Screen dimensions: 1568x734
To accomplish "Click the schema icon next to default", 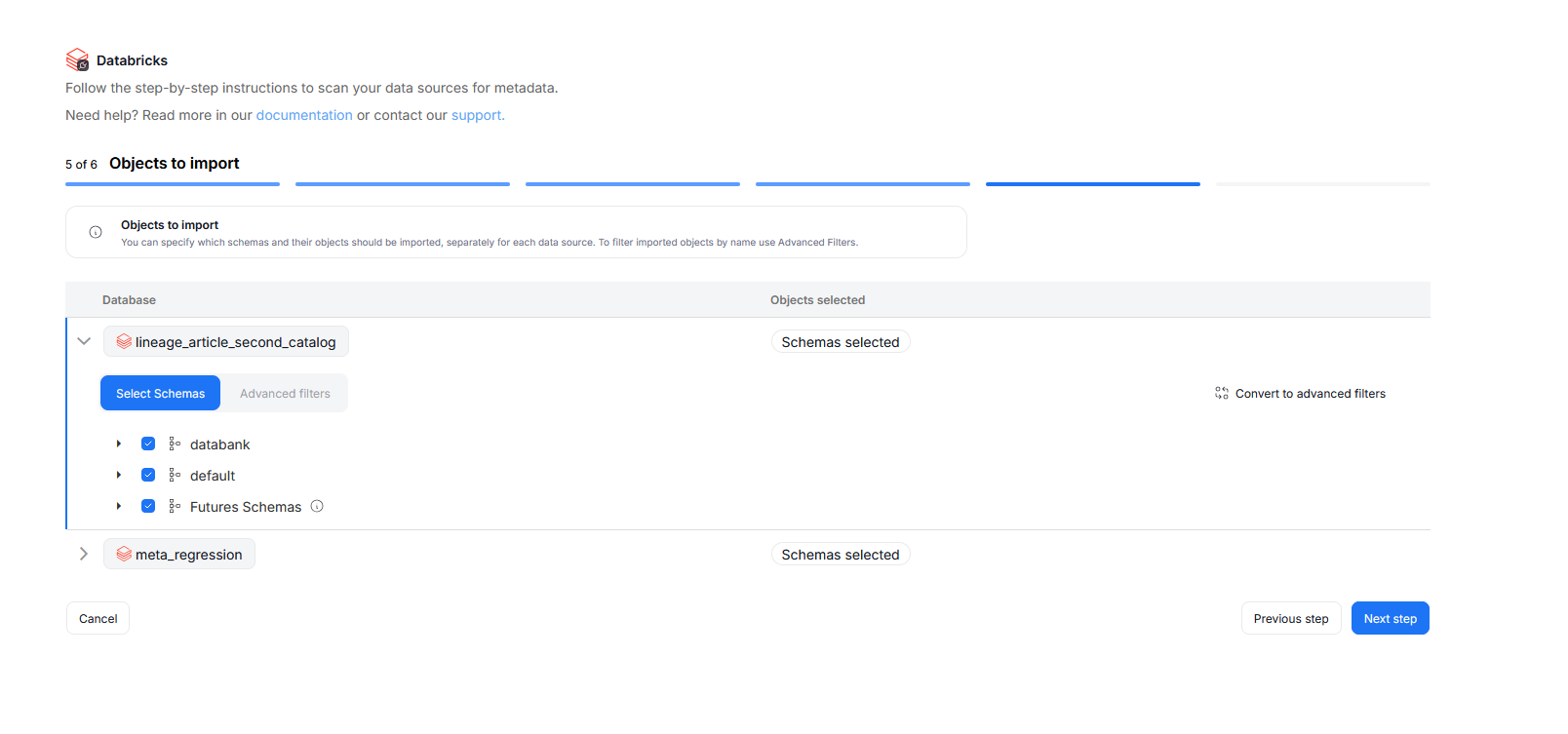I will pos(175,475).
